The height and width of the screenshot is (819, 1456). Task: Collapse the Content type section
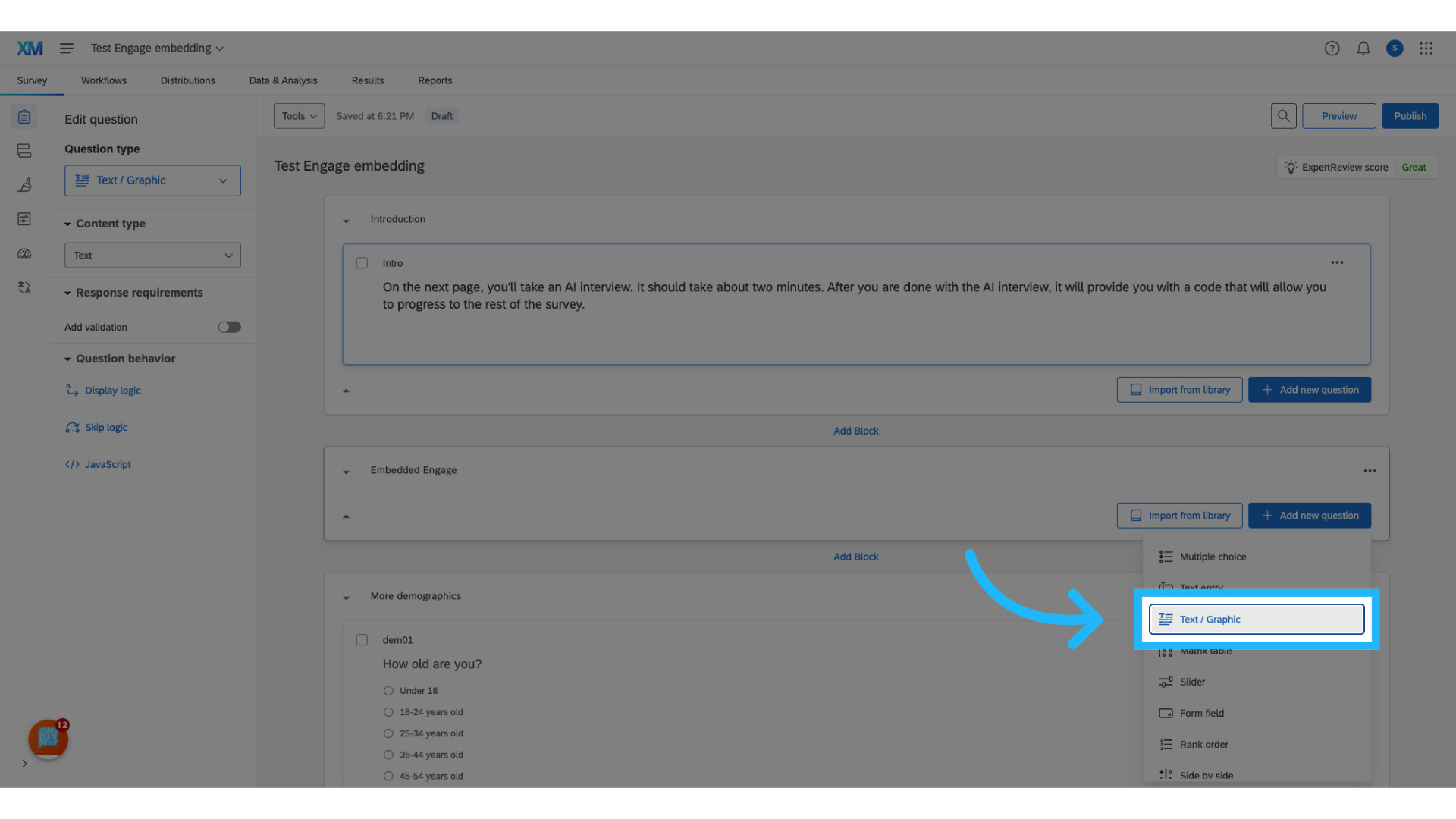pos(67,224)
